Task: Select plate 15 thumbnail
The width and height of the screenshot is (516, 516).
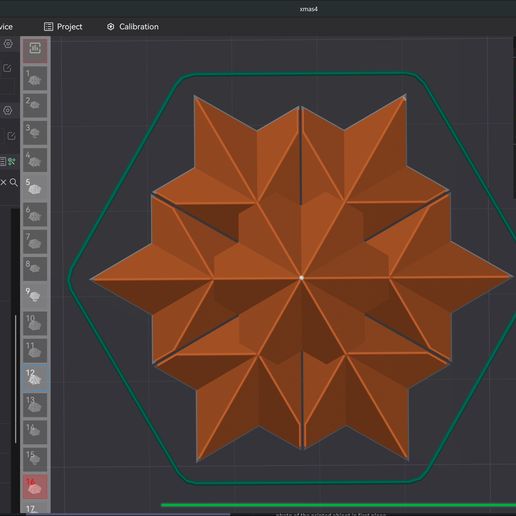Action: [x=35, y=459]
